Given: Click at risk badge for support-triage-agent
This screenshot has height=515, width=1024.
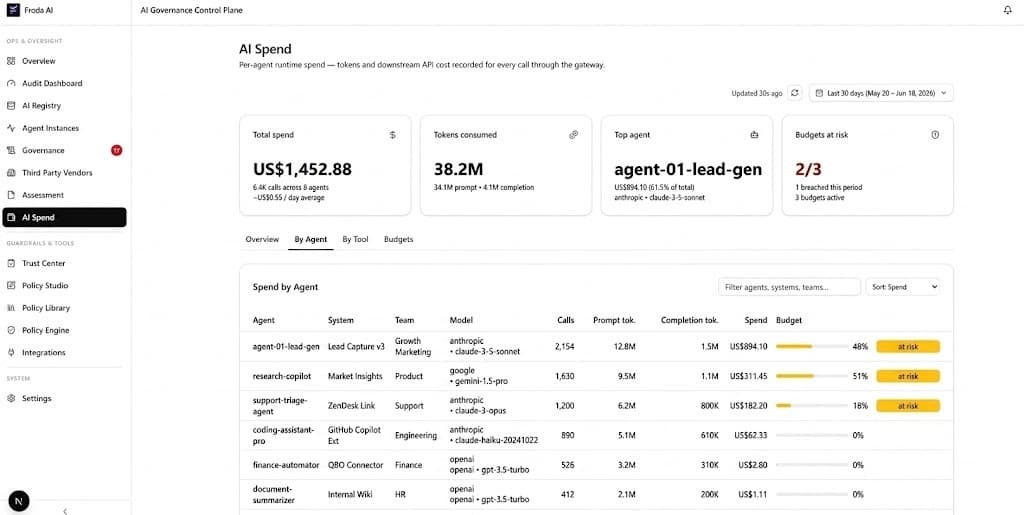Looking at the screenshot, I should [x=908, y=406].
